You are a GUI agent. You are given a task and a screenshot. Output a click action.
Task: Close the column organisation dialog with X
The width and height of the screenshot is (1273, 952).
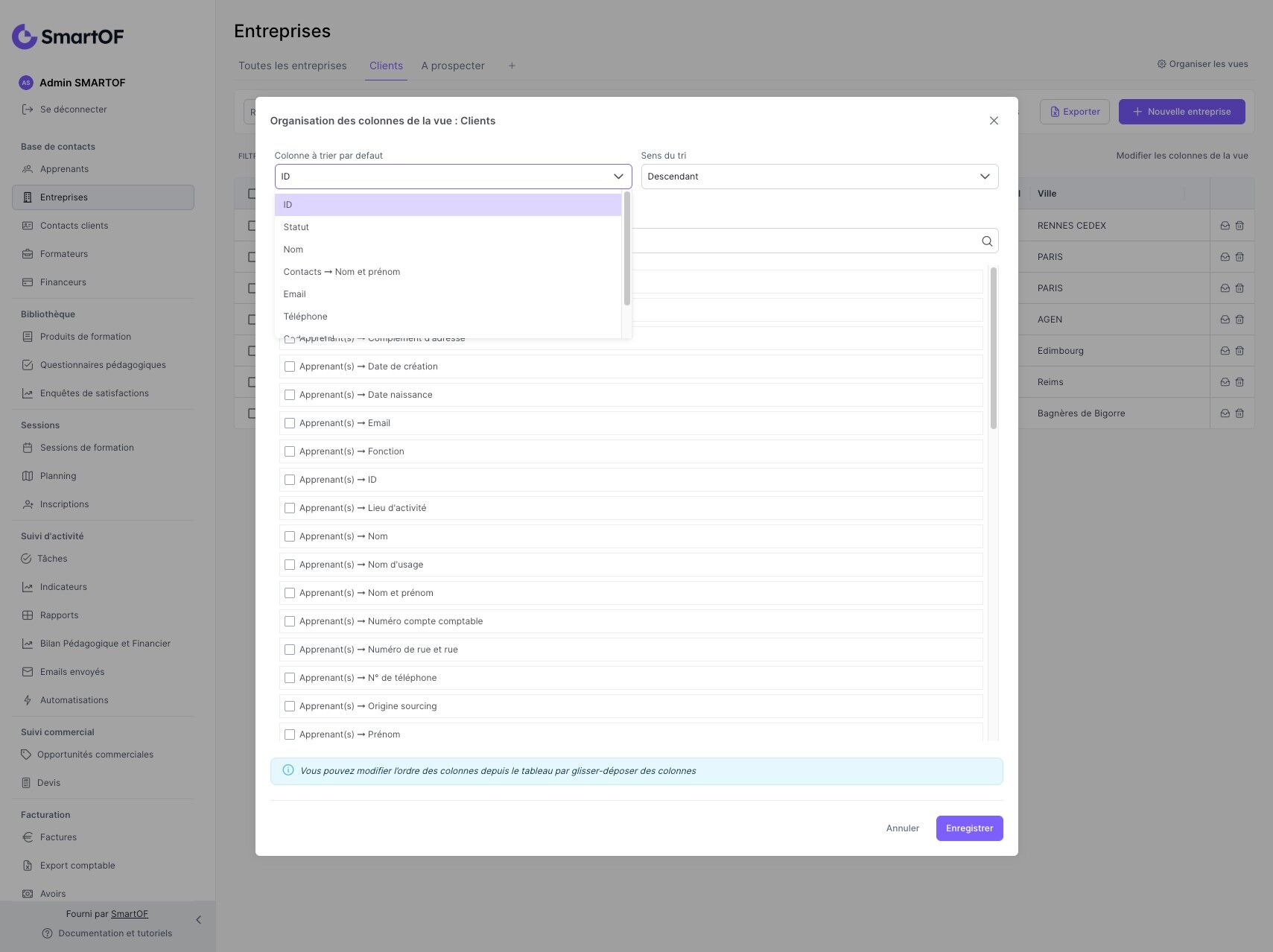[994, 121]
